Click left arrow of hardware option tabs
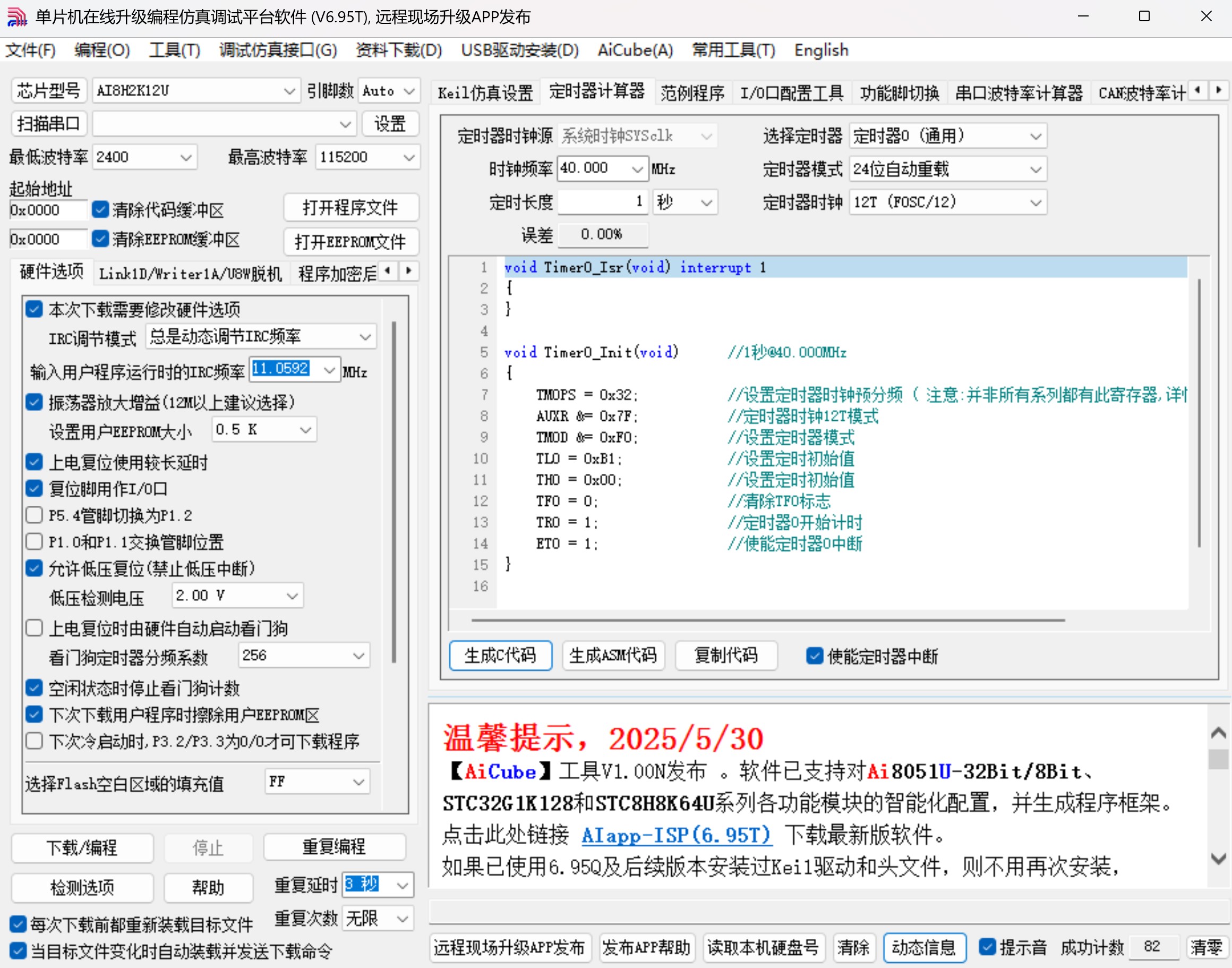Image resolution: width=1232 pixels, height=968 pixels. 388,271
